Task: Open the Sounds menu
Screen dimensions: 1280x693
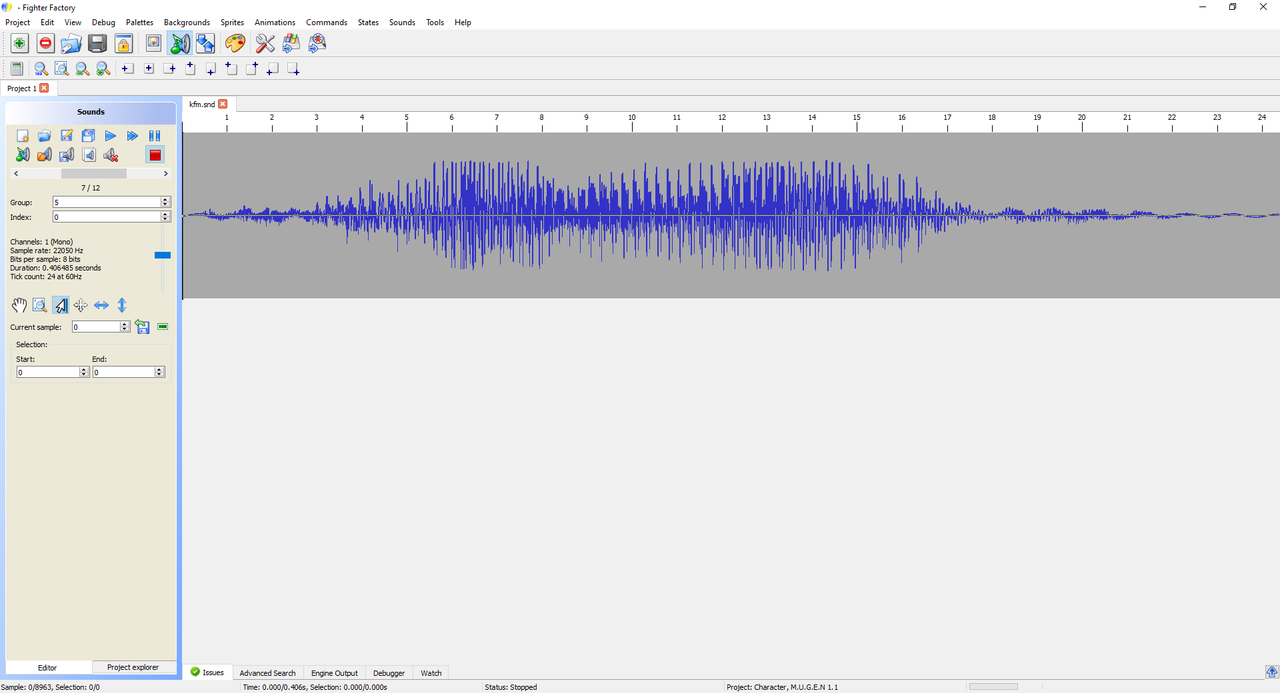Action: pyautogui.click(x=402, y=22)
